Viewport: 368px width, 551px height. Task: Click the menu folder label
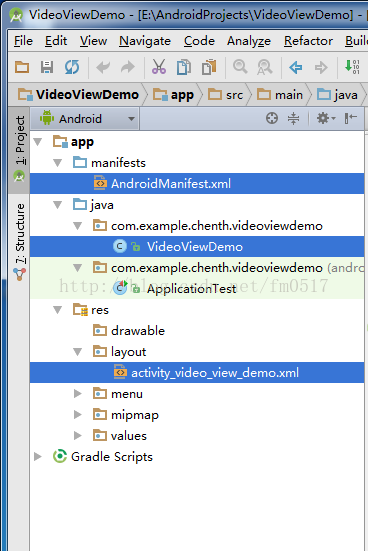click(x=127, y=394)
